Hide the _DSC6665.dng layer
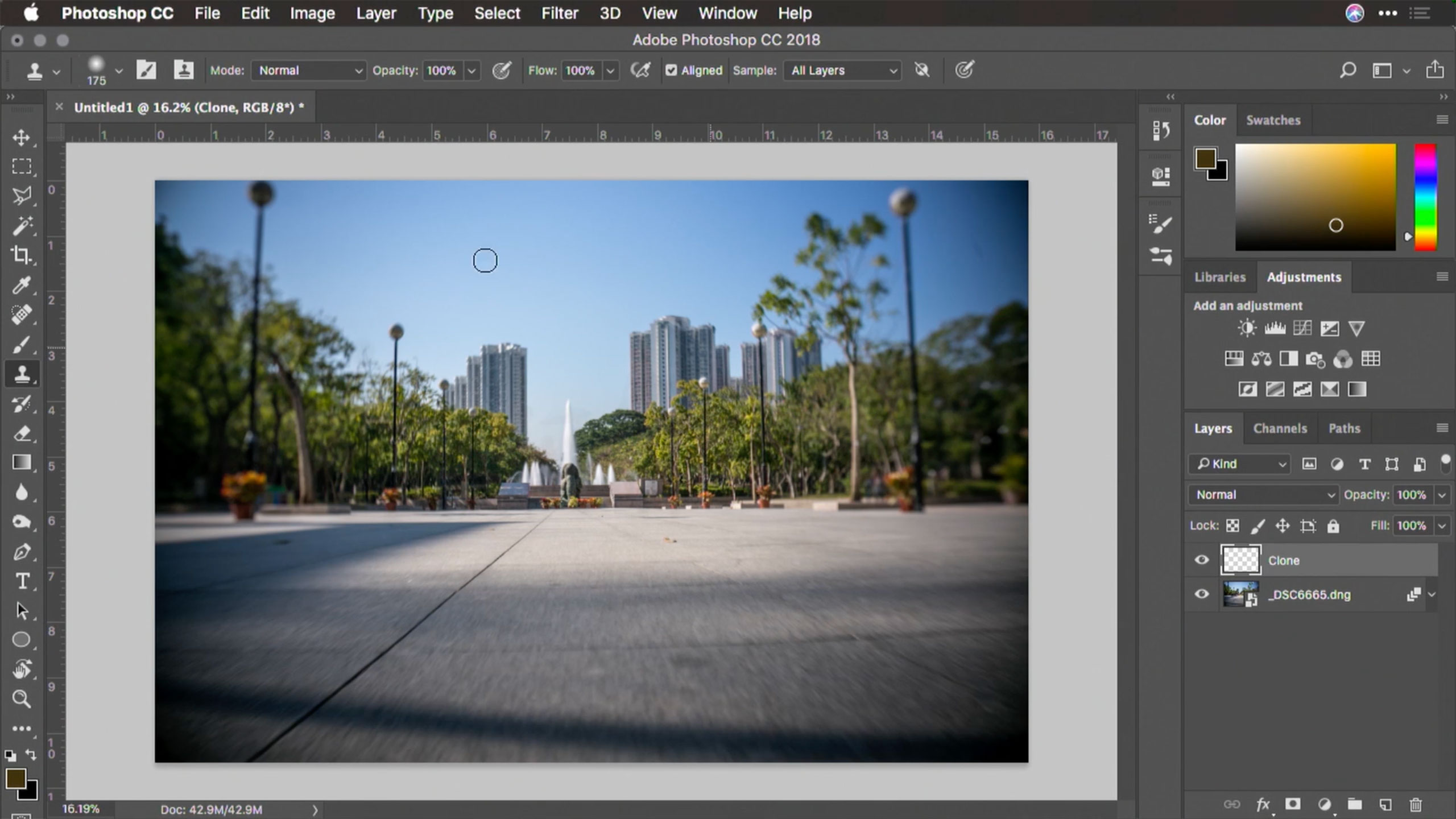Image resolution: width=1456 pixels, height=819 pixels. tap(1202, 594)
